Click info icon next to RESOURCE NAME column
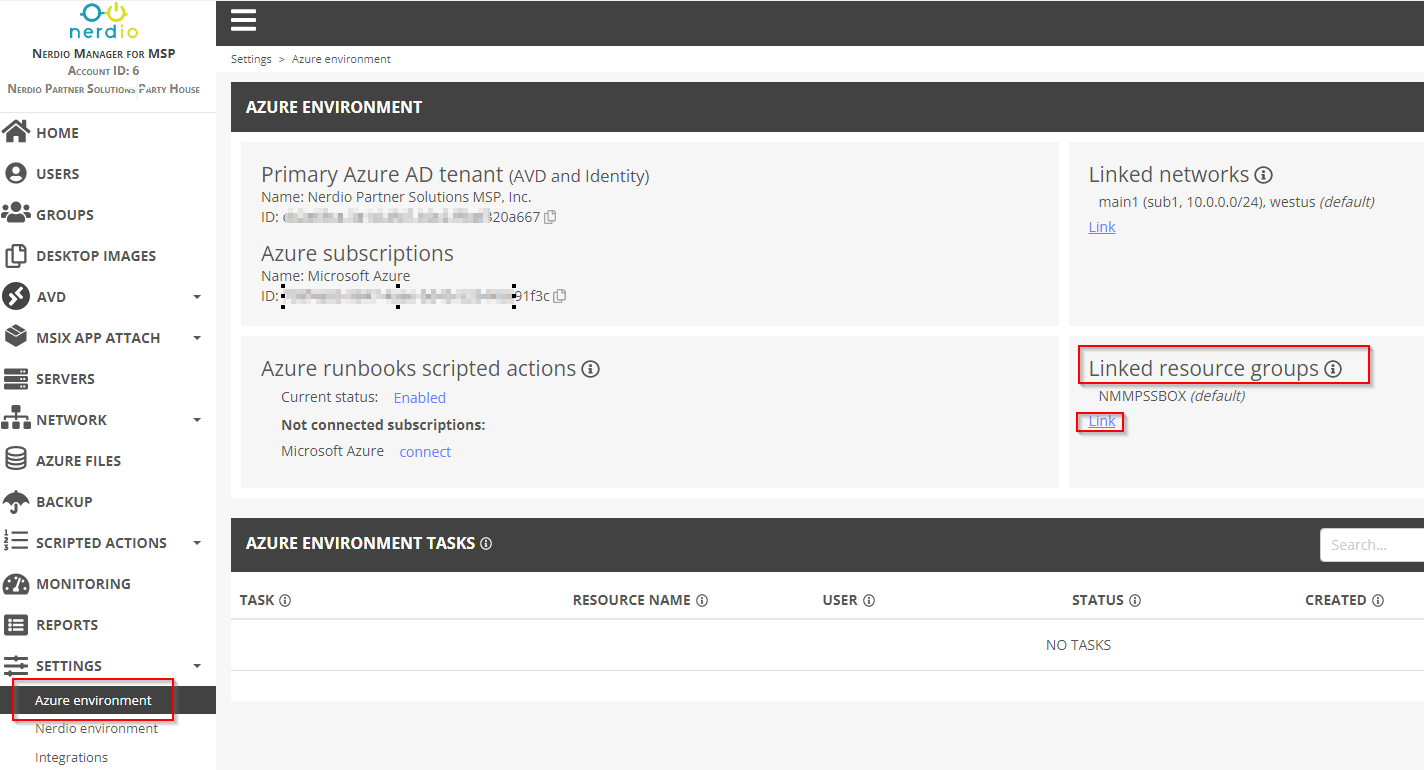 coord(702,601)
